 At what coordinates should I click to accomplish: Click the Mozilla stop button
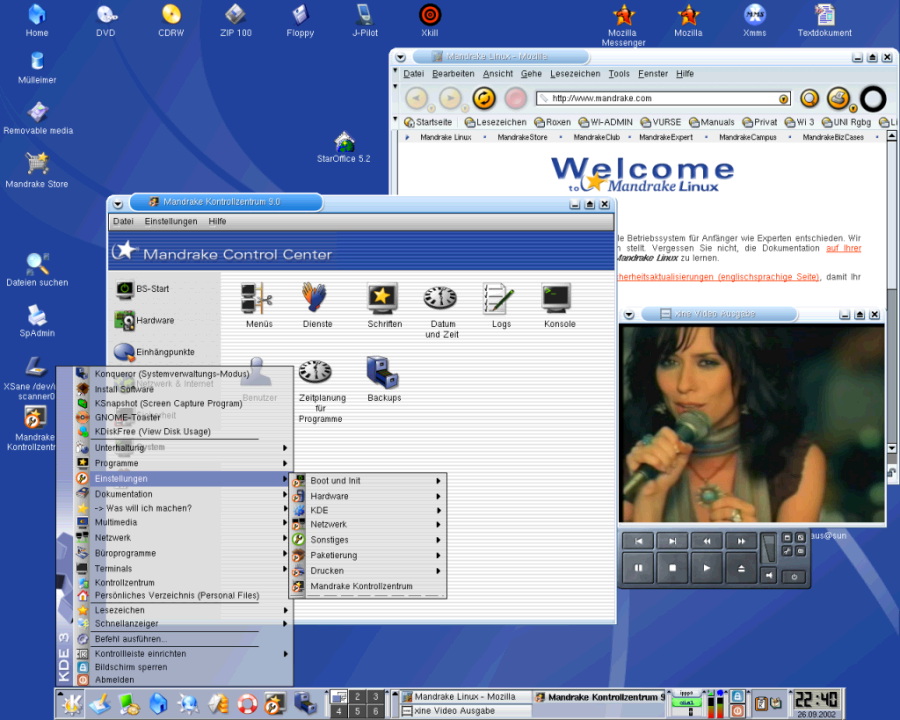(516, 98)
